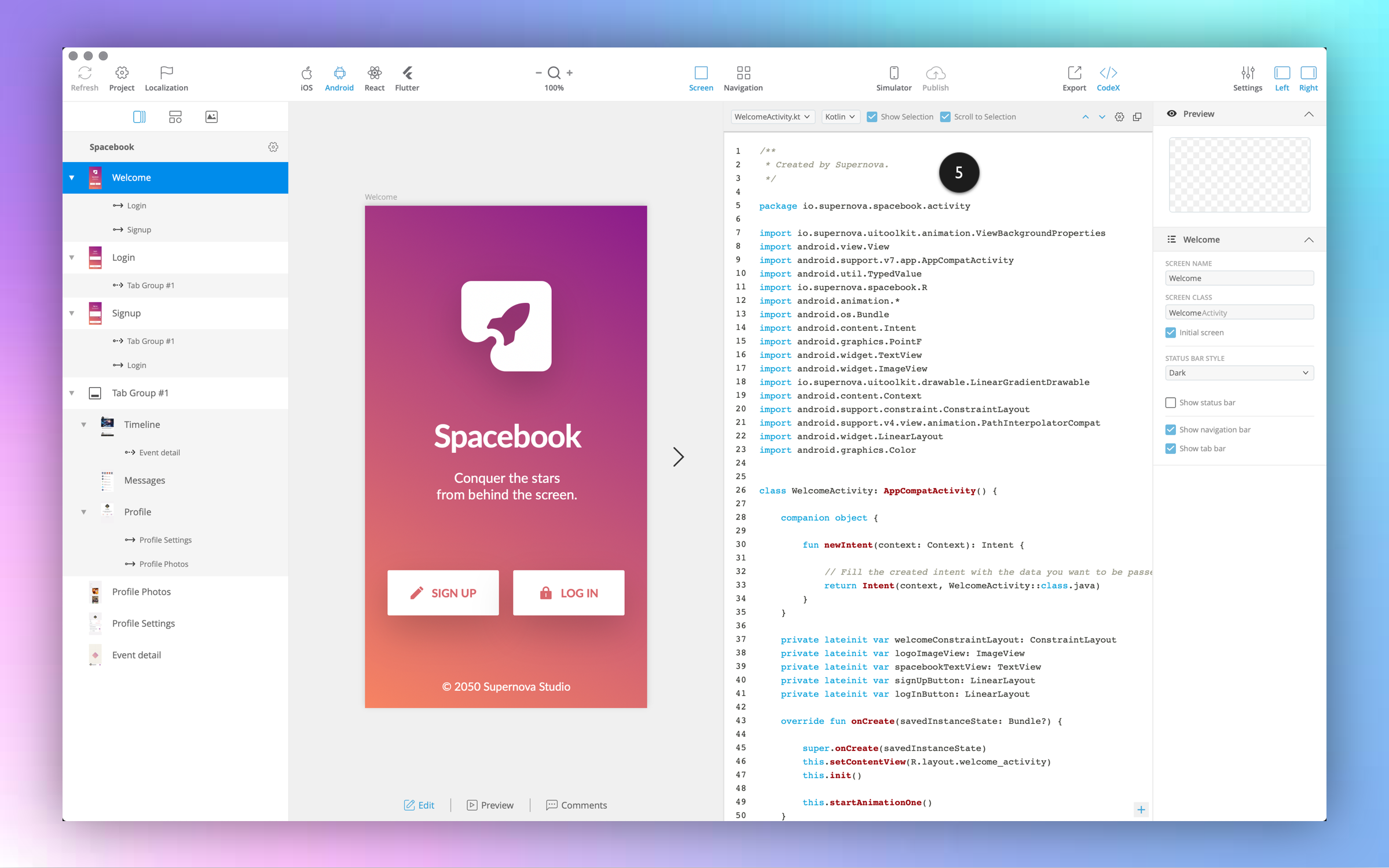Click the Refresh icon in toolbar

click(85, 73)
